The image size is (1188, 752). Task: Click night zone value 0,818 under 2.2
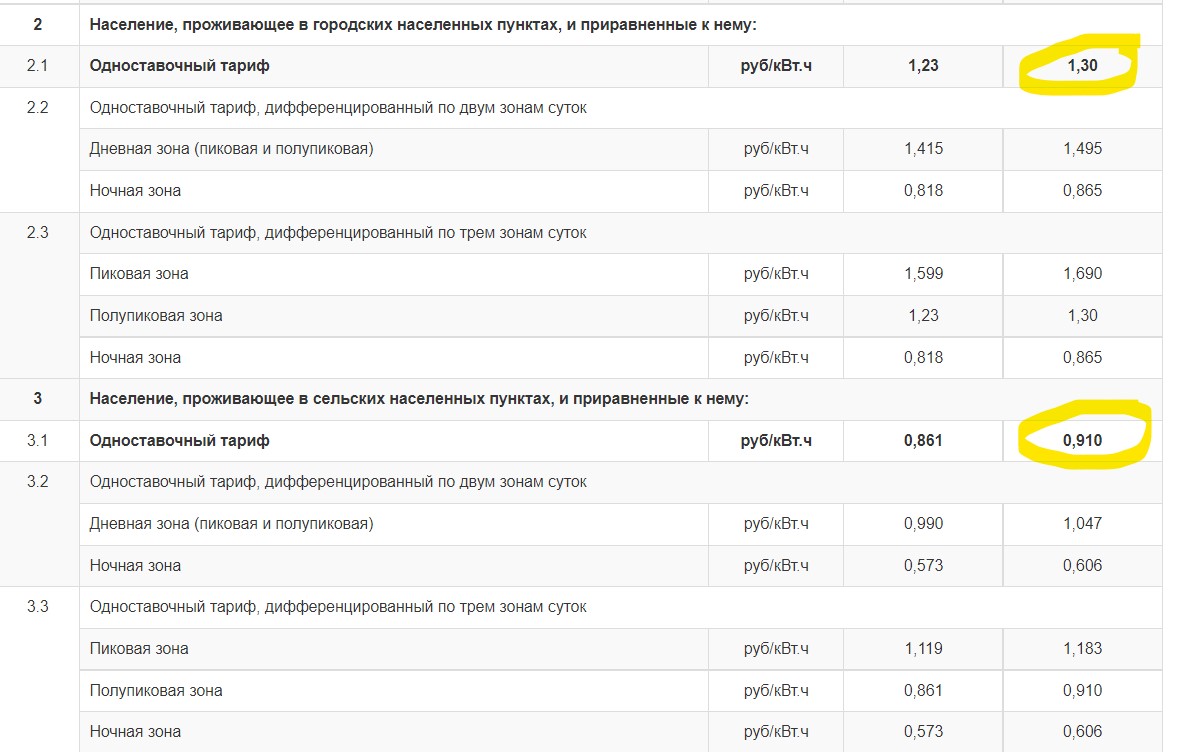[x=923, y=191]
